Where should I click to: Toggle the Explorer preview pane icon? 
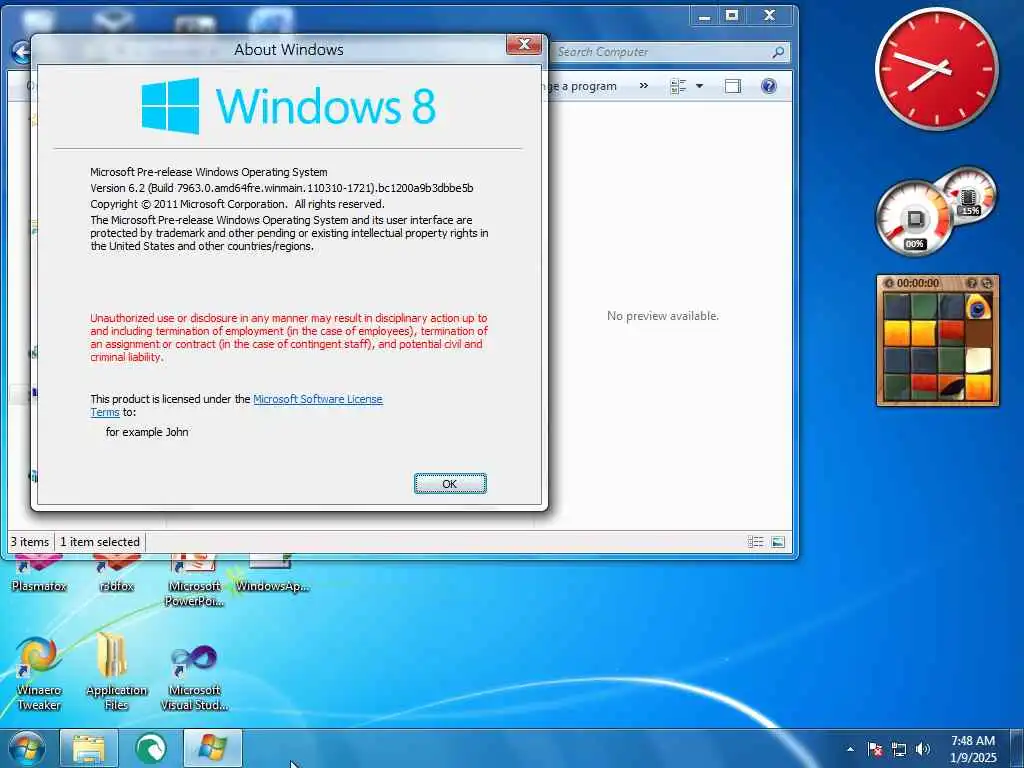point(733,86)
